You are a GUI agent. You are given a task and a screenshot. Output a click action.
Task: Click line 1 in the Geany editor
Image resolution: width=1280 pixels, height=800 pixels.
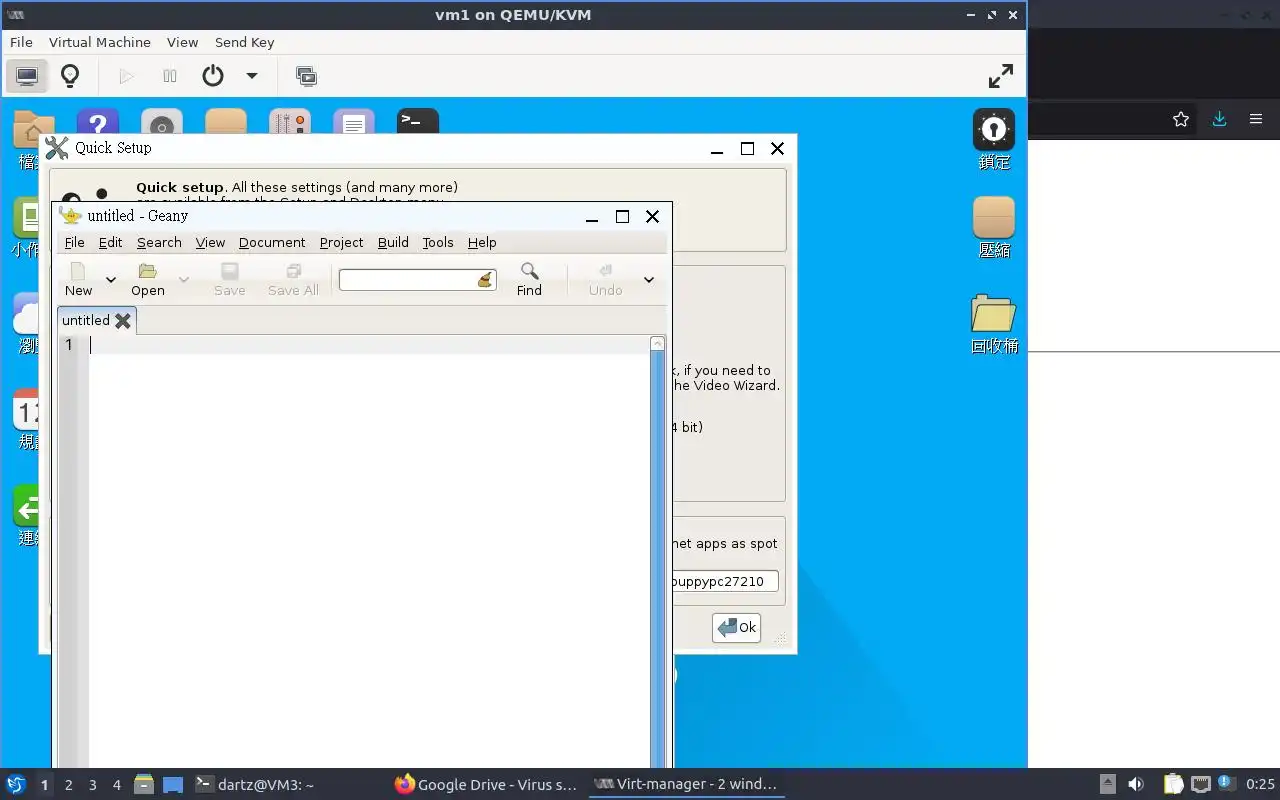tap(369, 345)
